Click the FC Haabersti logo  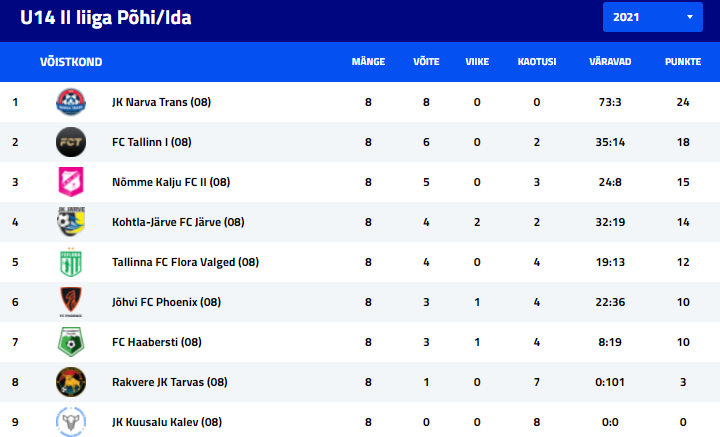(71, 342)
